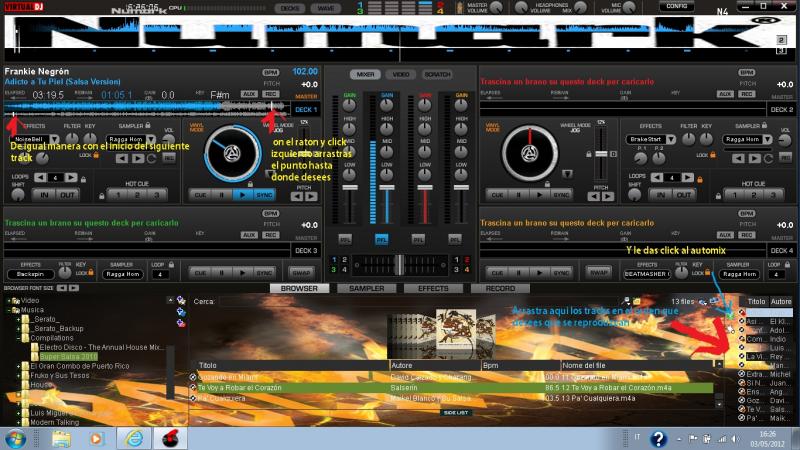Expand the _Serato_ folder

[x=18, y=319]
